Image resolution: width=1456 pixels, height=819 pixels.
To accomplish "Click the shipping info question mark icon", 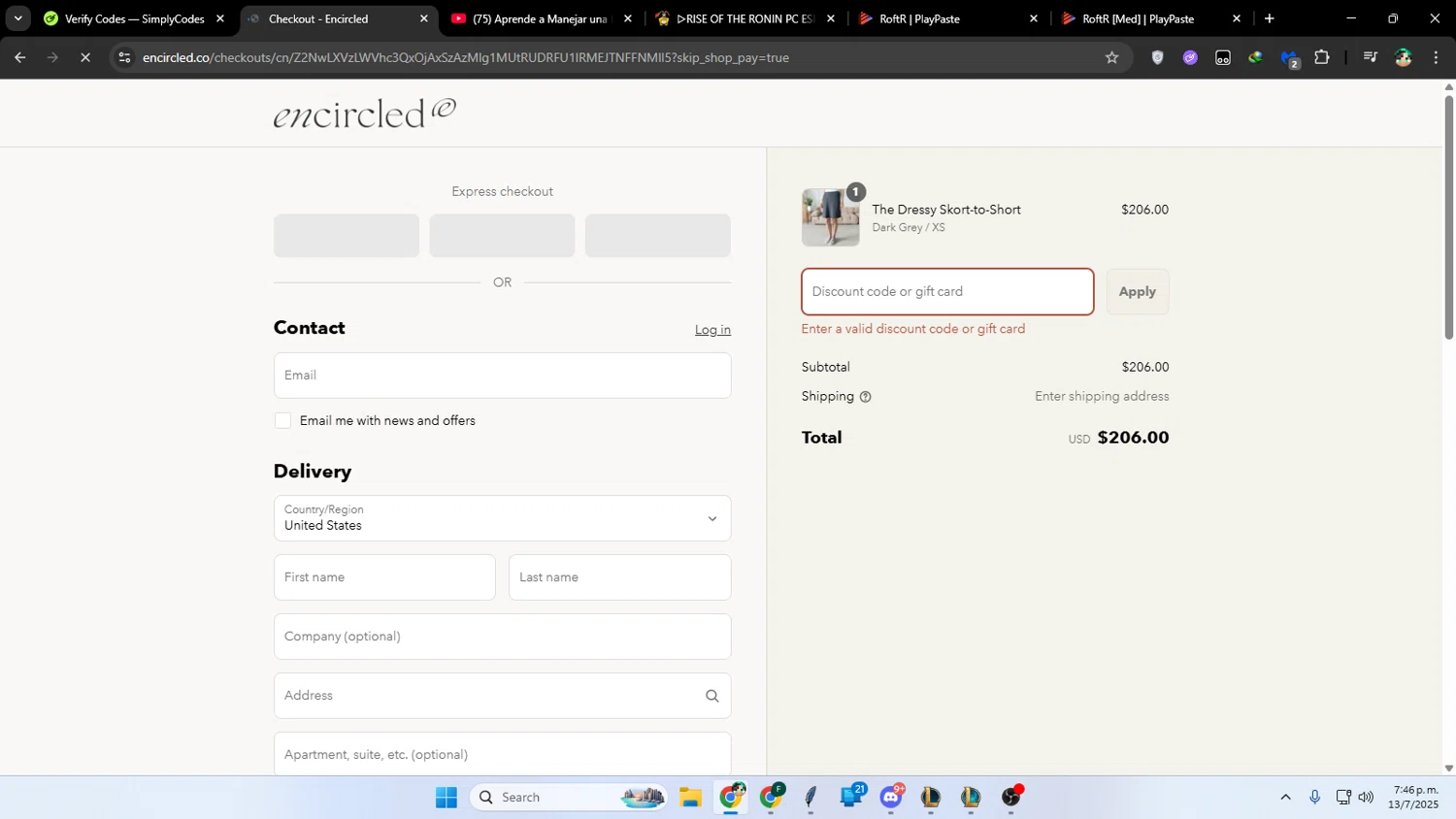I will 865,397.
